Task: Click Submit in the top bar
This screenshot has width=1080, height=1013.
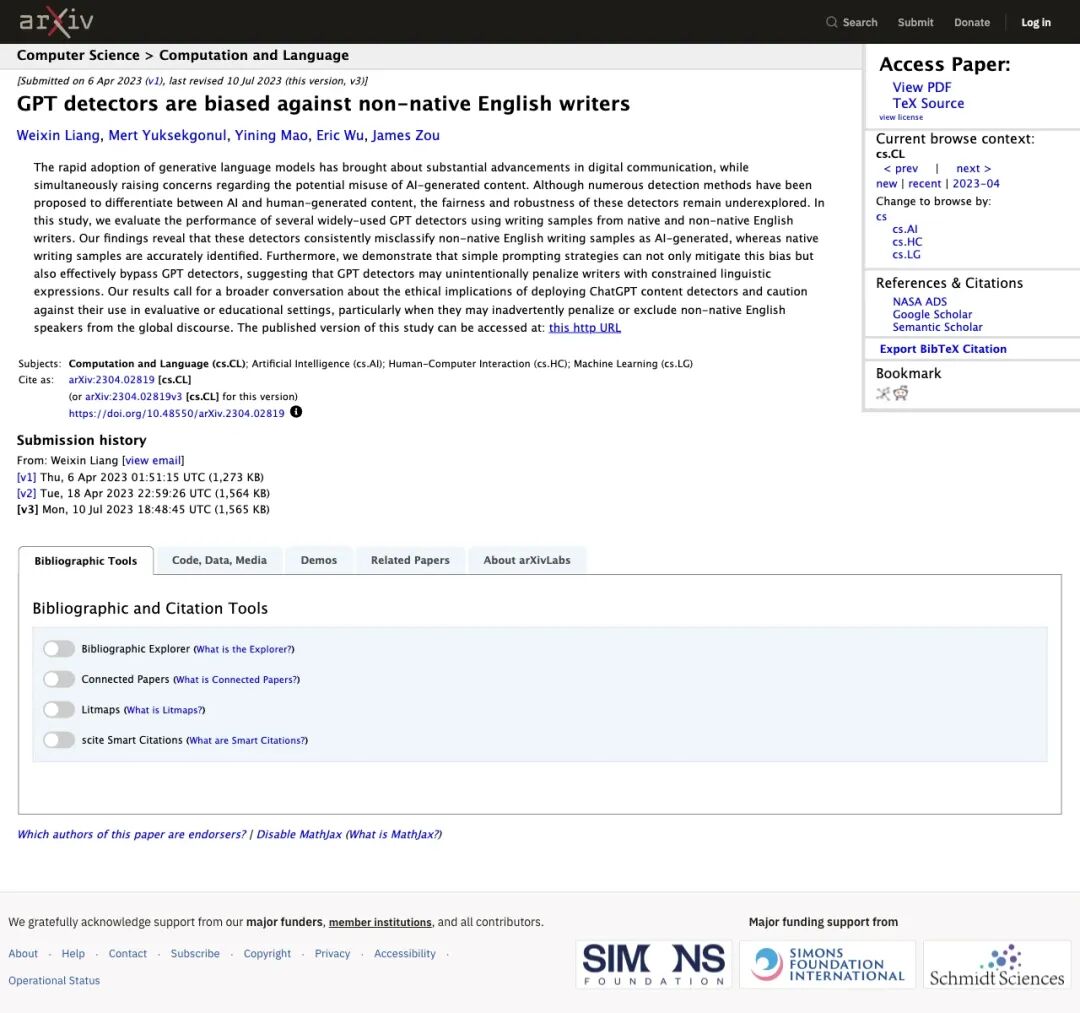Action: coord(915,22)
